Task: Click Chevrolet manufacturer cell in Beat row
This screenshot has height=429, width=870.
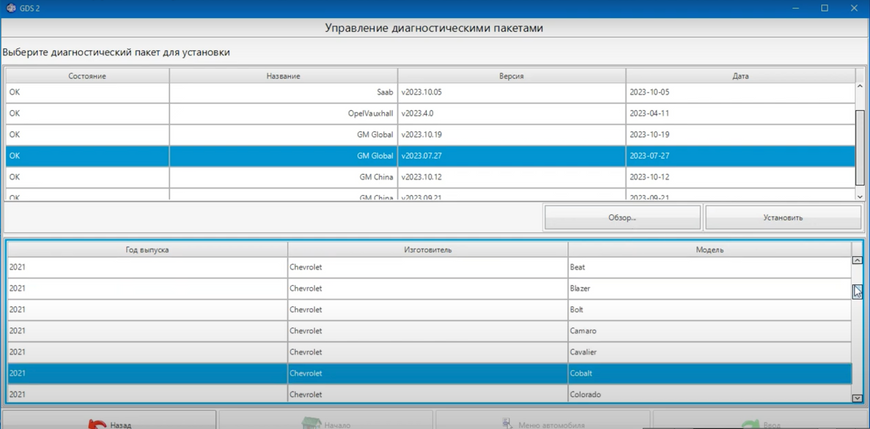Action: click(x=427, y=267)
